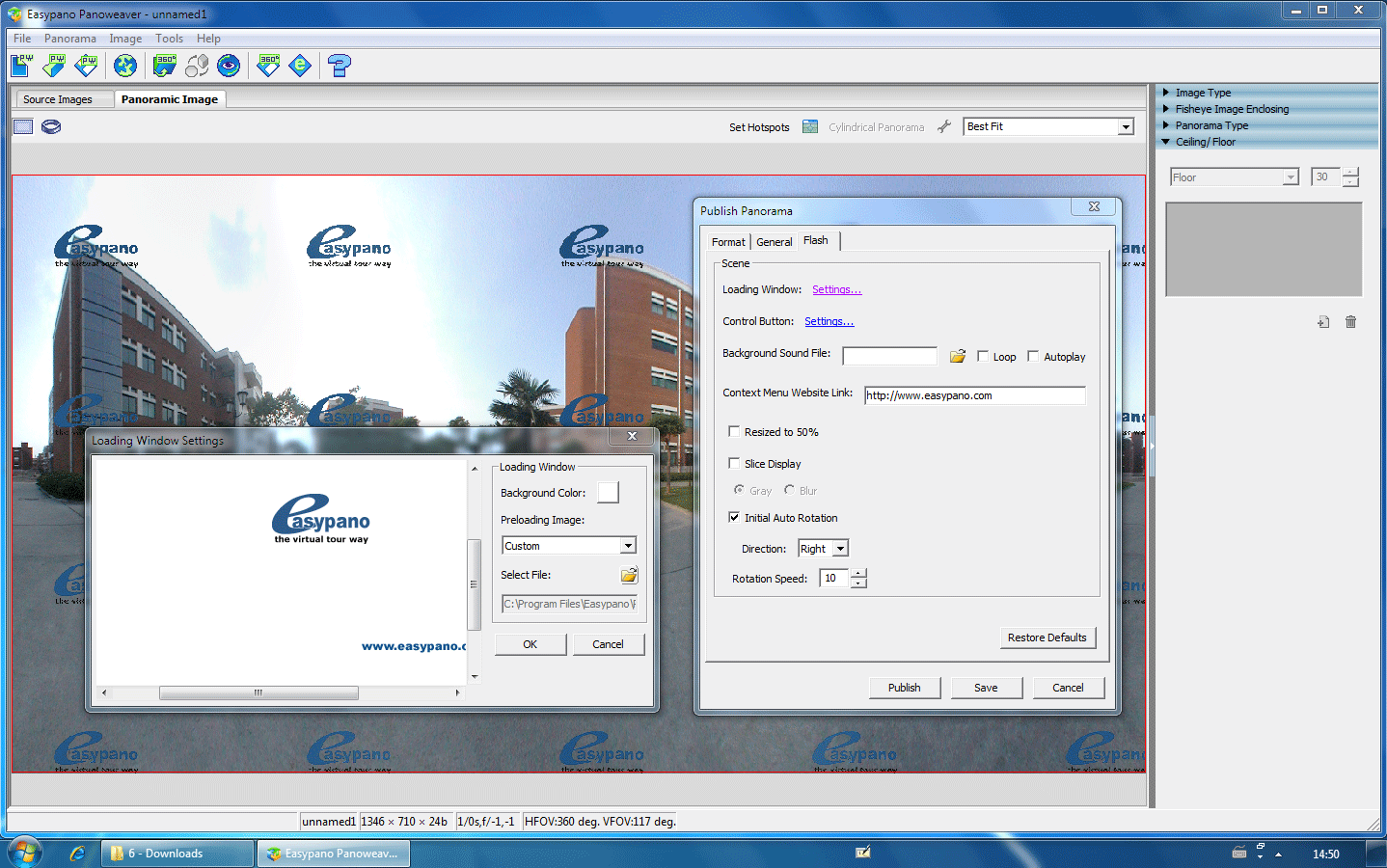Click the Save Project toolbar icon

pos(87,66)
